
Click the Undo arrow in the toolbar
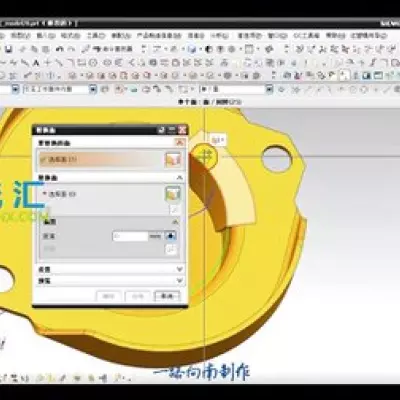[x=60, y=49]
